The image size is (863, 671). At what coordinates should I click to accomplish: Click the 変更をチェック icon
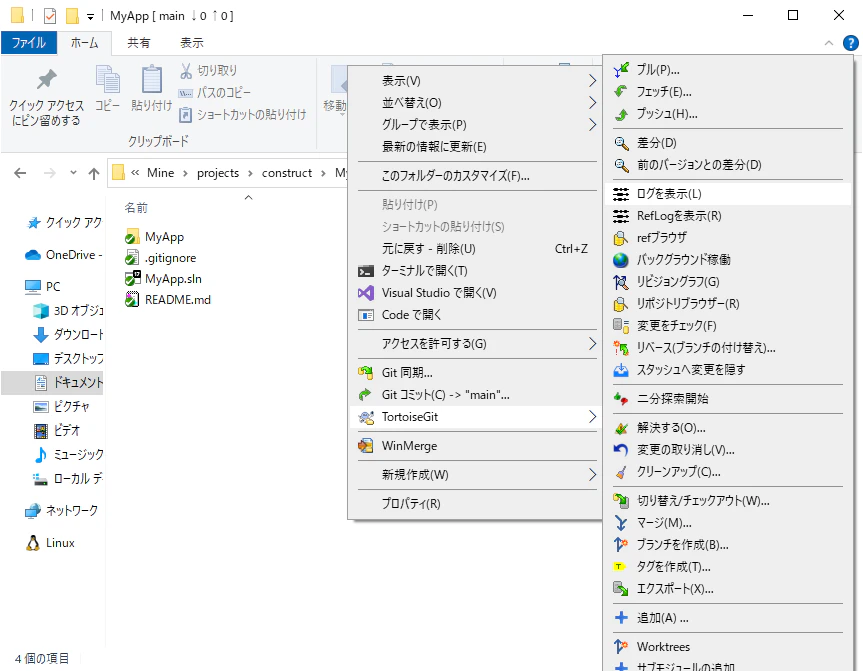pos(621,326)
